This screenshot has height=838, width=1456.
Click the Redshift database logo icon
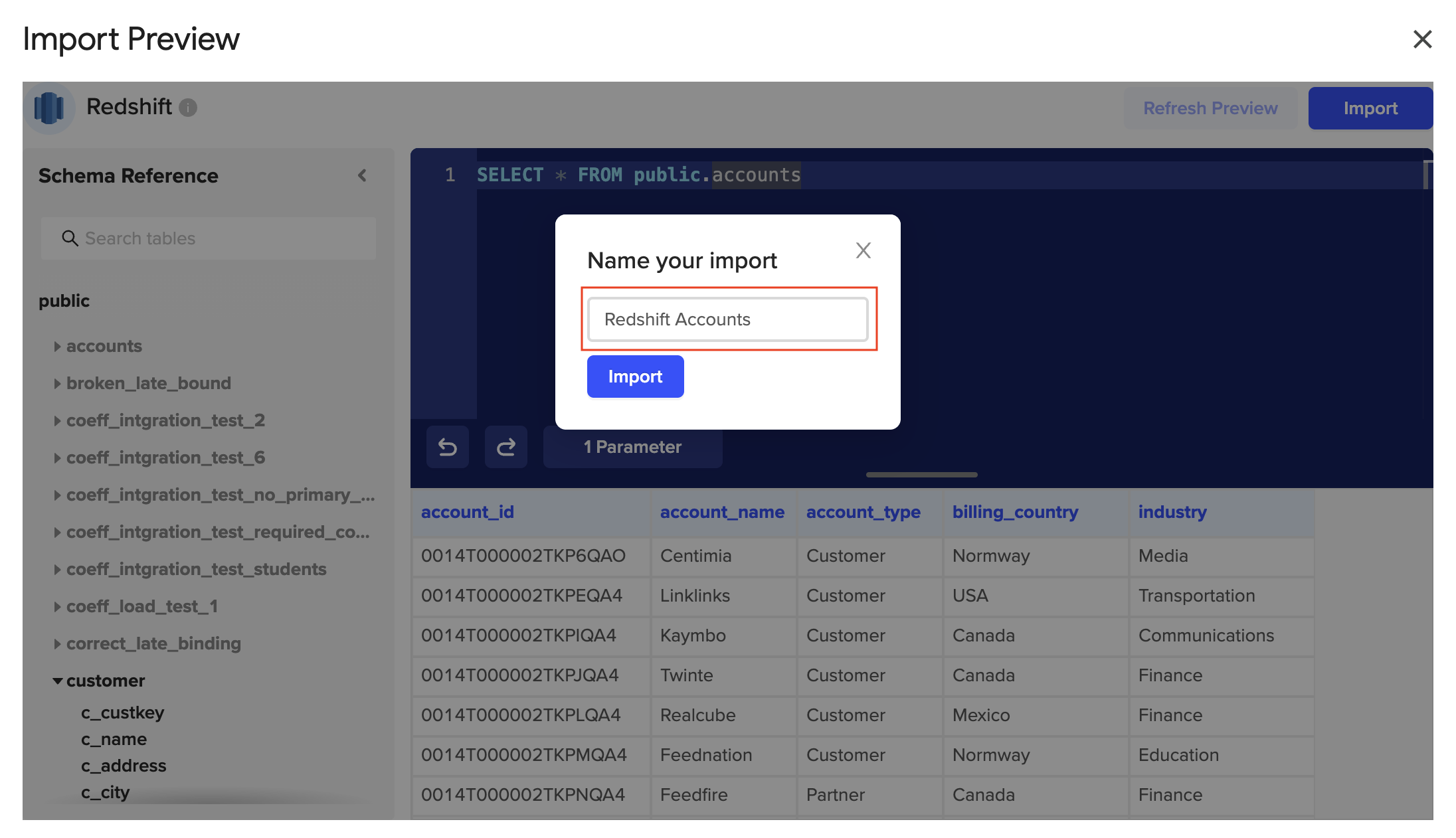48,108
